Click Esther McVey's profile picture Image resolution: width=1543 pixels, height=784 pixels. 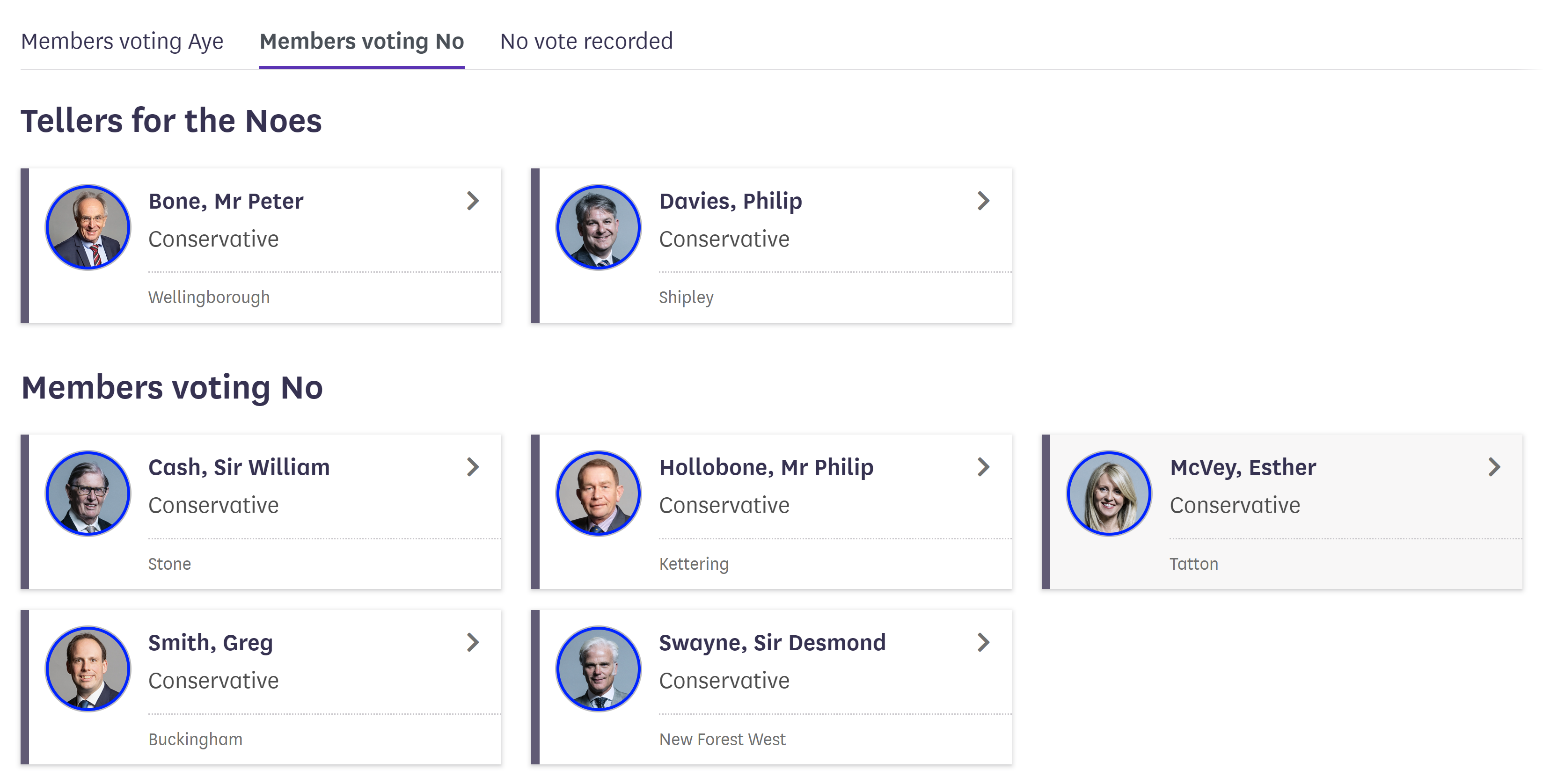click(1109, 493)
